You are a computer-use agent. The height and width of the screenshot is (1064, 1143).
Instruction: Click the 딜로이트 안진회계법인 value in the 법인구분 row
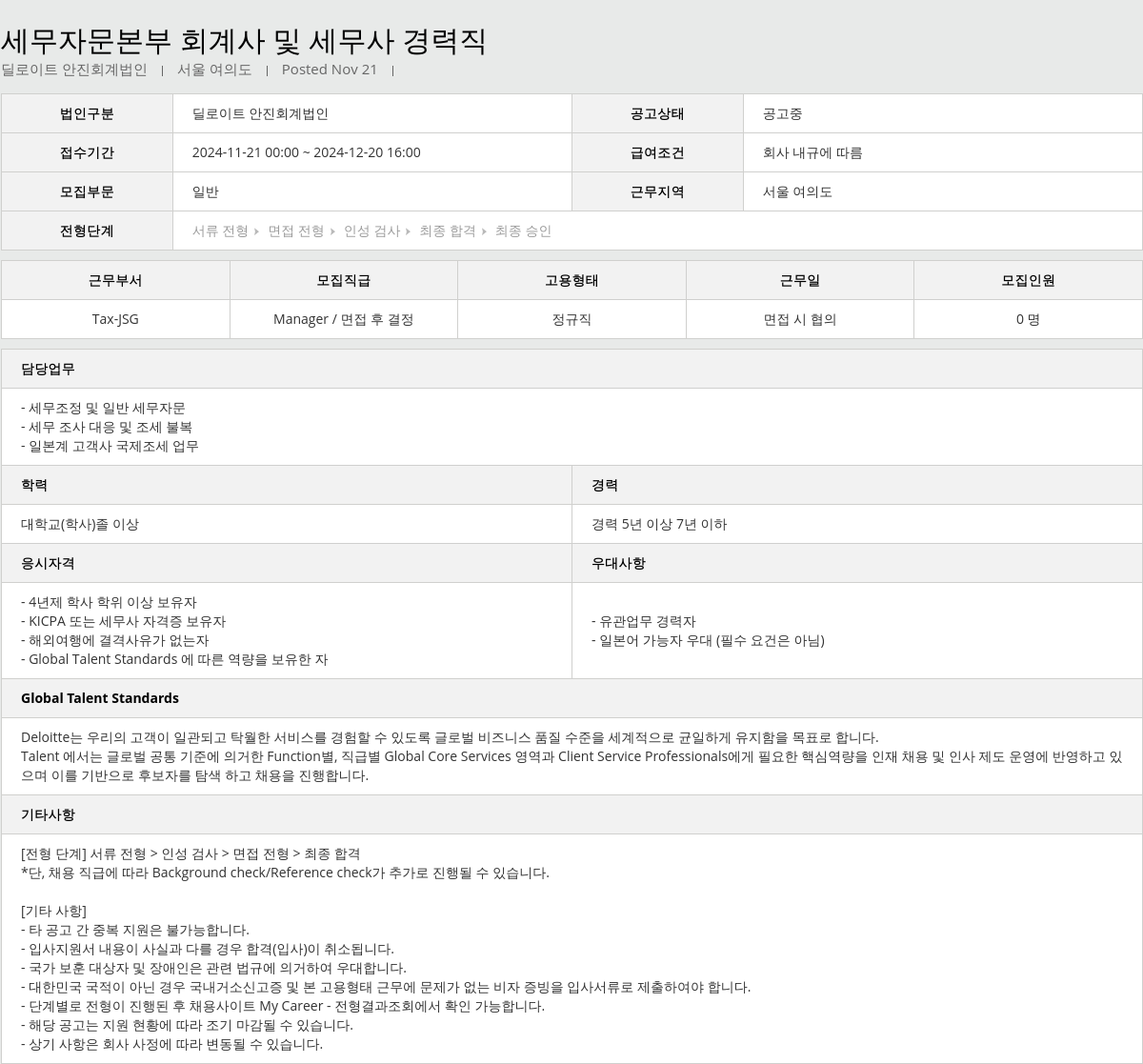point(260,113)
